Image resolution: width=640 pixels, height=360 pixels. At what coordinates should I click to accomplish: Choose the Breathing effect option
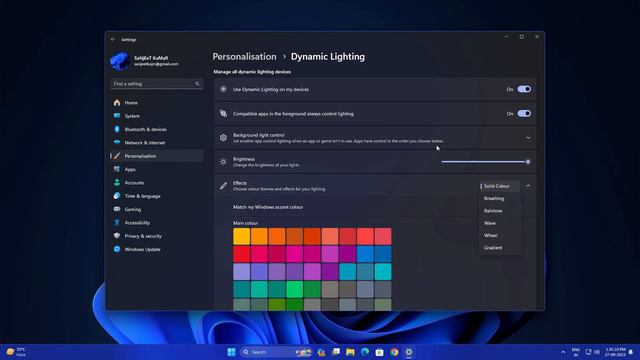point(500,198)
